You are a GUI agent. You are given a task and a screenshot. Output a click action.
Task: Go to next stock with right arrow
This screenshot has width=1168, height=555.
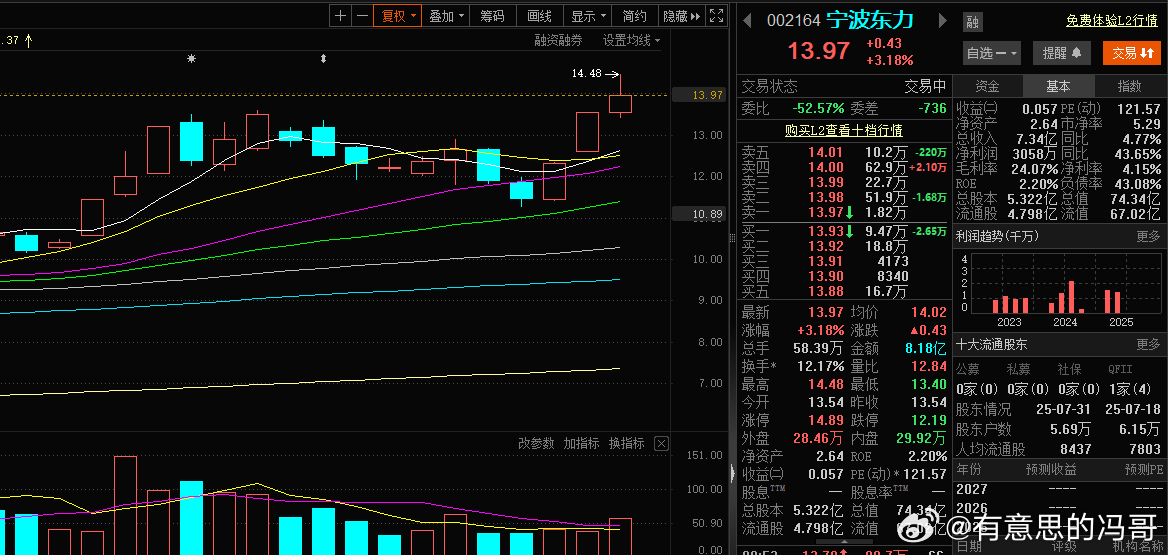(x=943, y=20)
